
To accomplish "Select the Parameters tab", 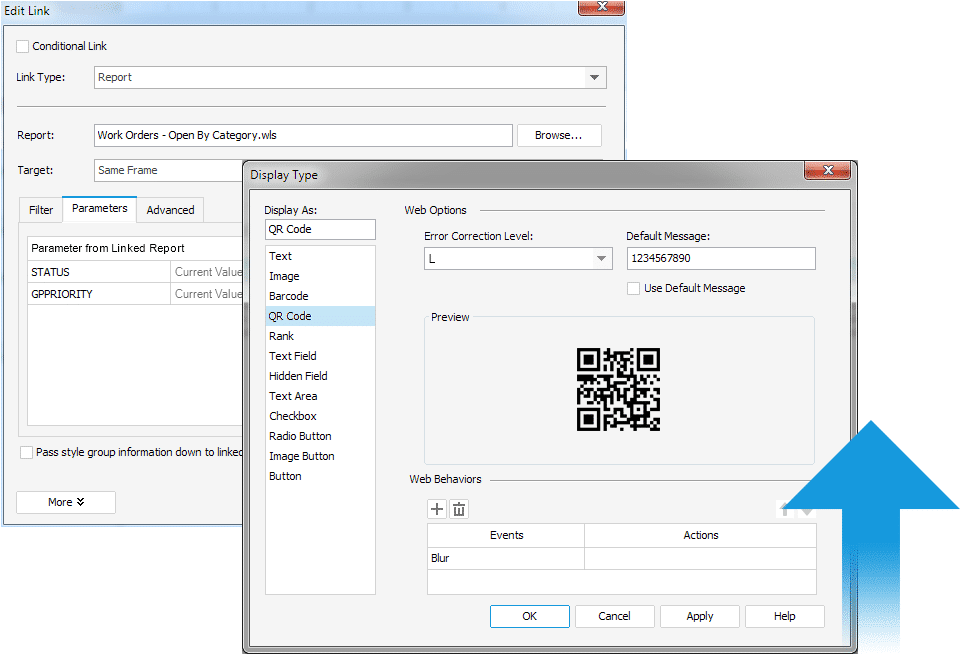I will (x=100, y=209).
